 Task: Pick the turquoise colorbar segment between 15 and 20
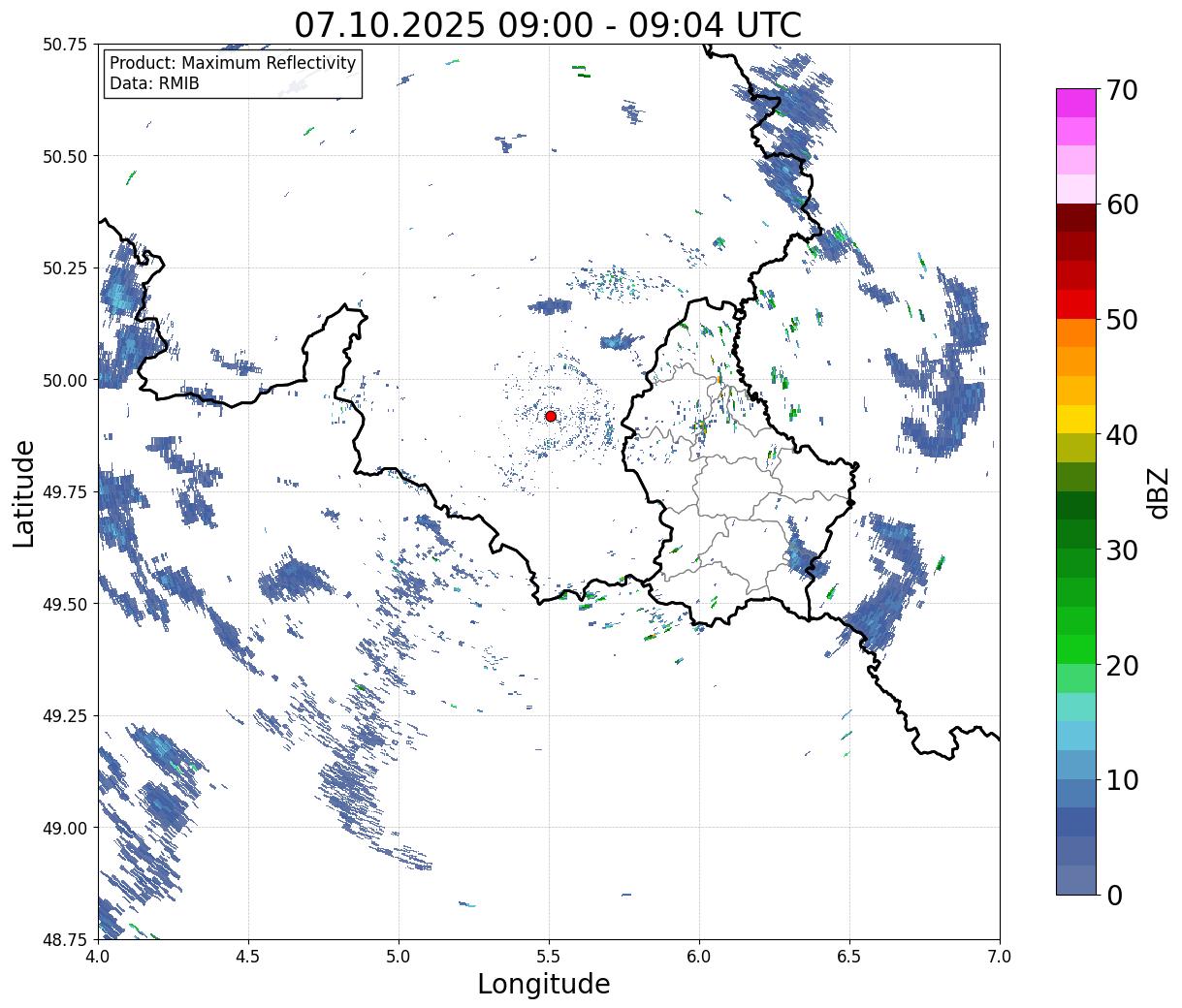pos(1076,708)
